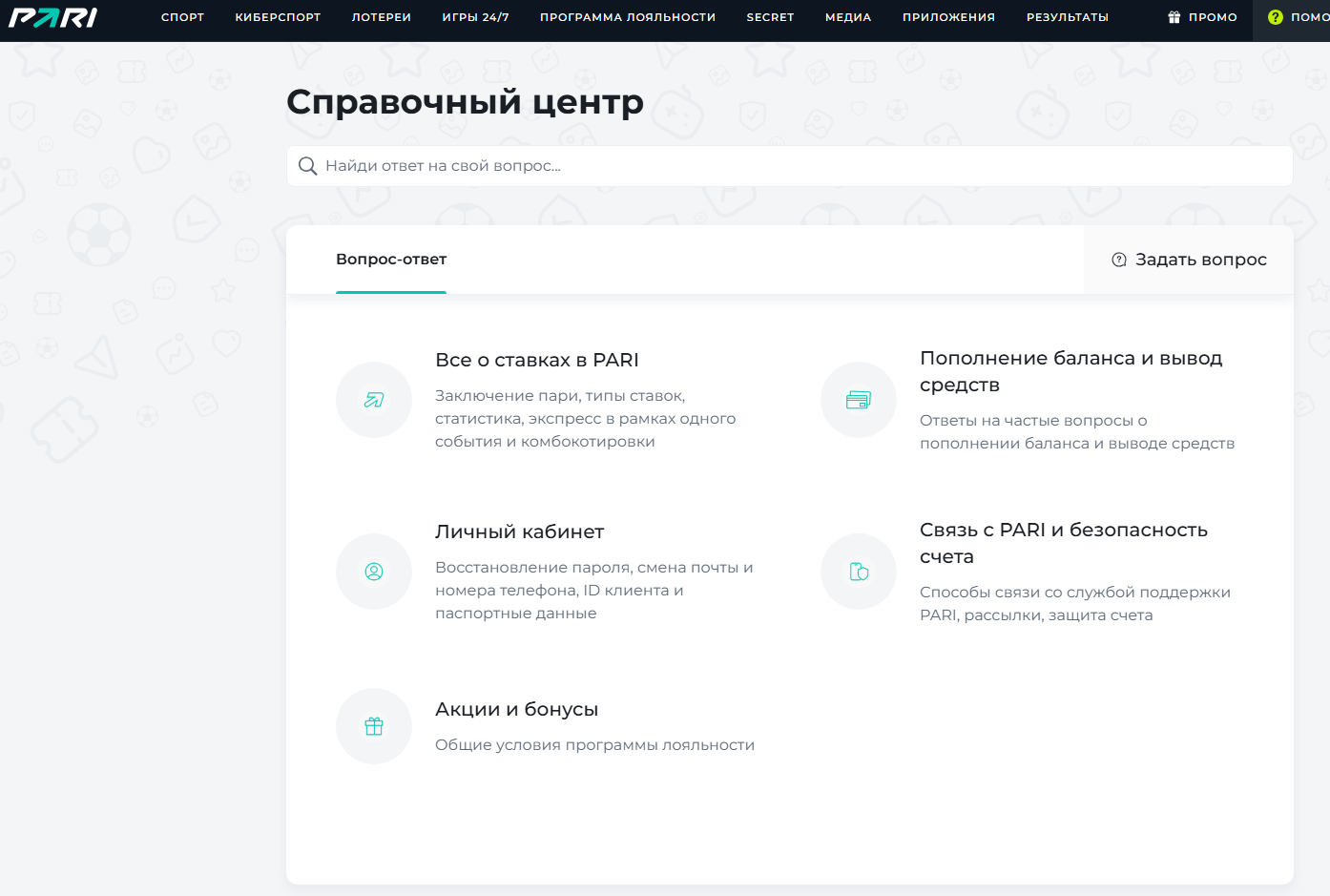Click the profile icon for Личный кабинет
The height and width of the screenshot is (896, 1330).
(x=374, y=572)
